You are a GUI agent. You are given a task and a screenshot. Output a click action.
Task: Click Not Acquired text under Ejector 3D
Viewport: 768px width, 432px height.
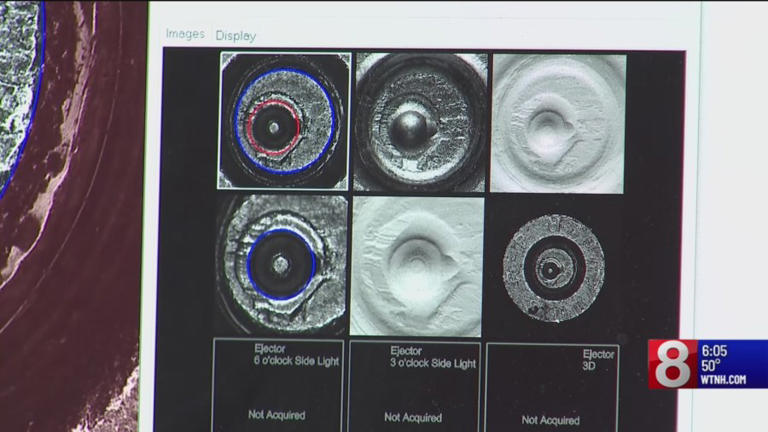(x=550, y=420)
